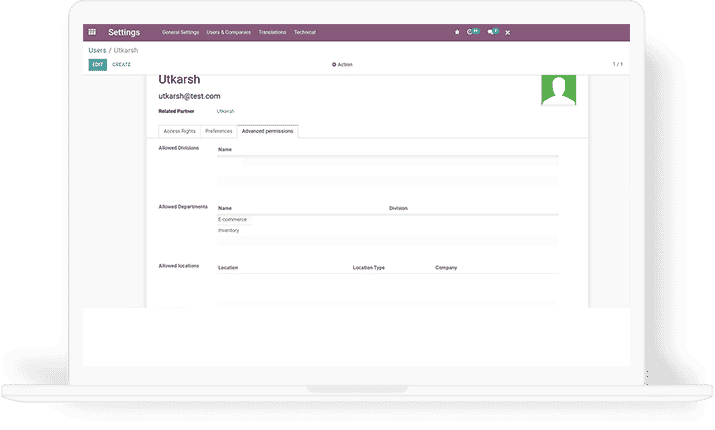The width and height of the screenshot is (715, 430).
Task: Click the record pager 1 / 1
Action: (x=617, y=64)
